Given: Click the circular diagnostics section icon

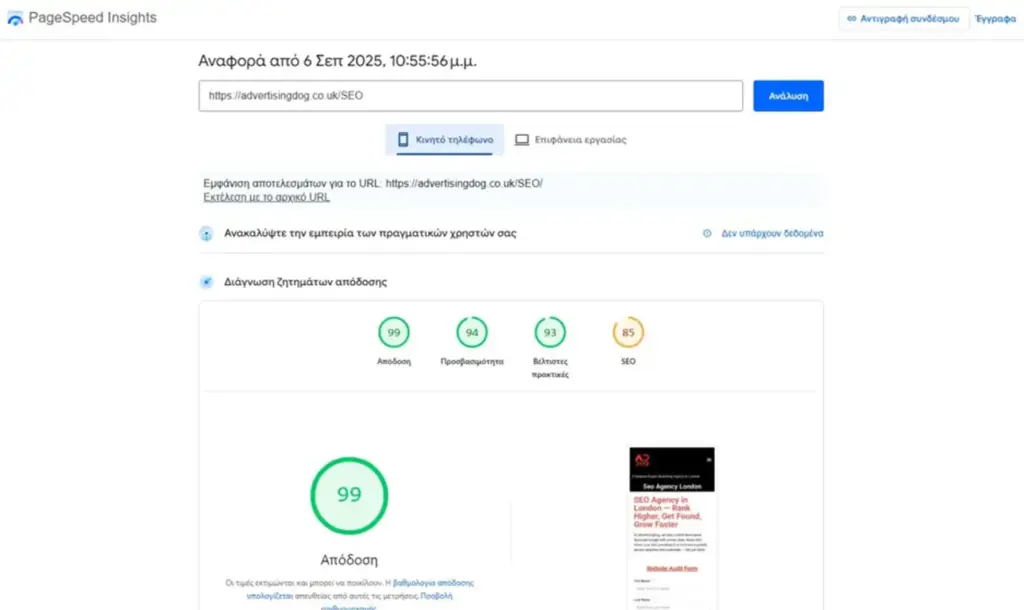Looking at the screenshot, I should coord(205,281).
